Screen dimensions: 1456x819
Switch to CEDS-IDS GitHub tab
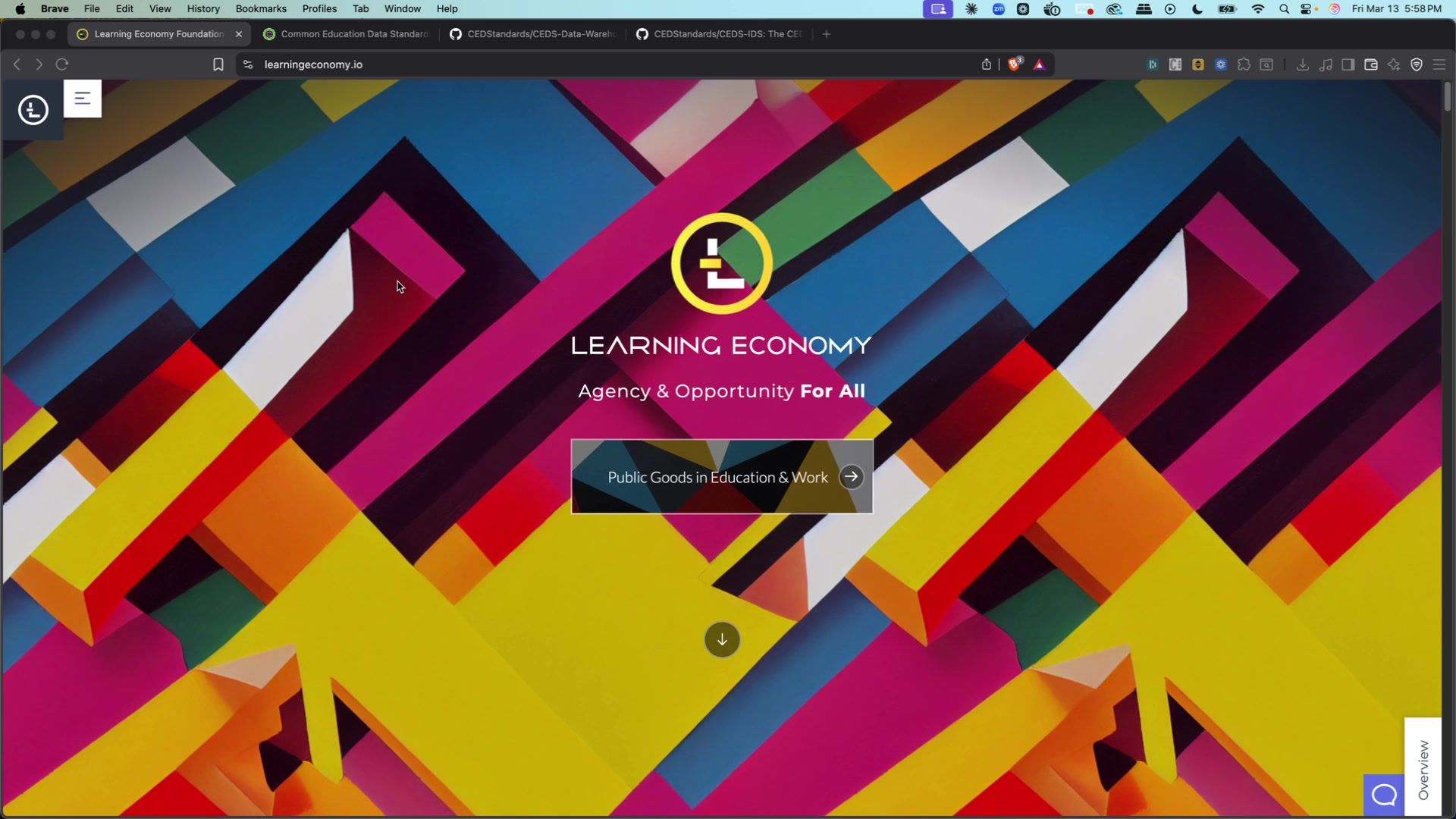coord(719,34)
